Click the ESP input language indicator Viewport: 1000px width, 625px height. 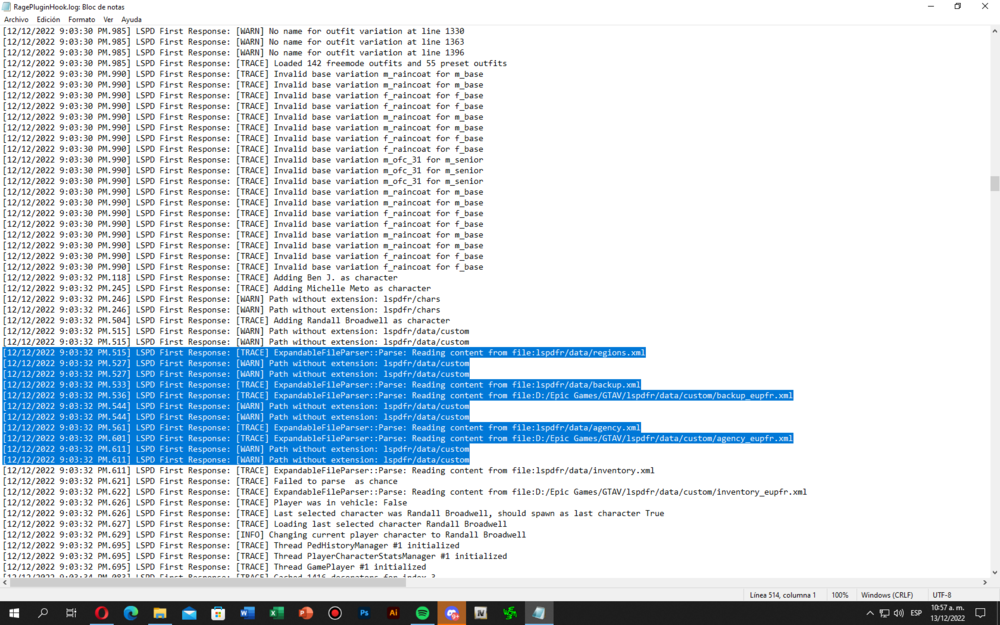[x=916, y=614]
